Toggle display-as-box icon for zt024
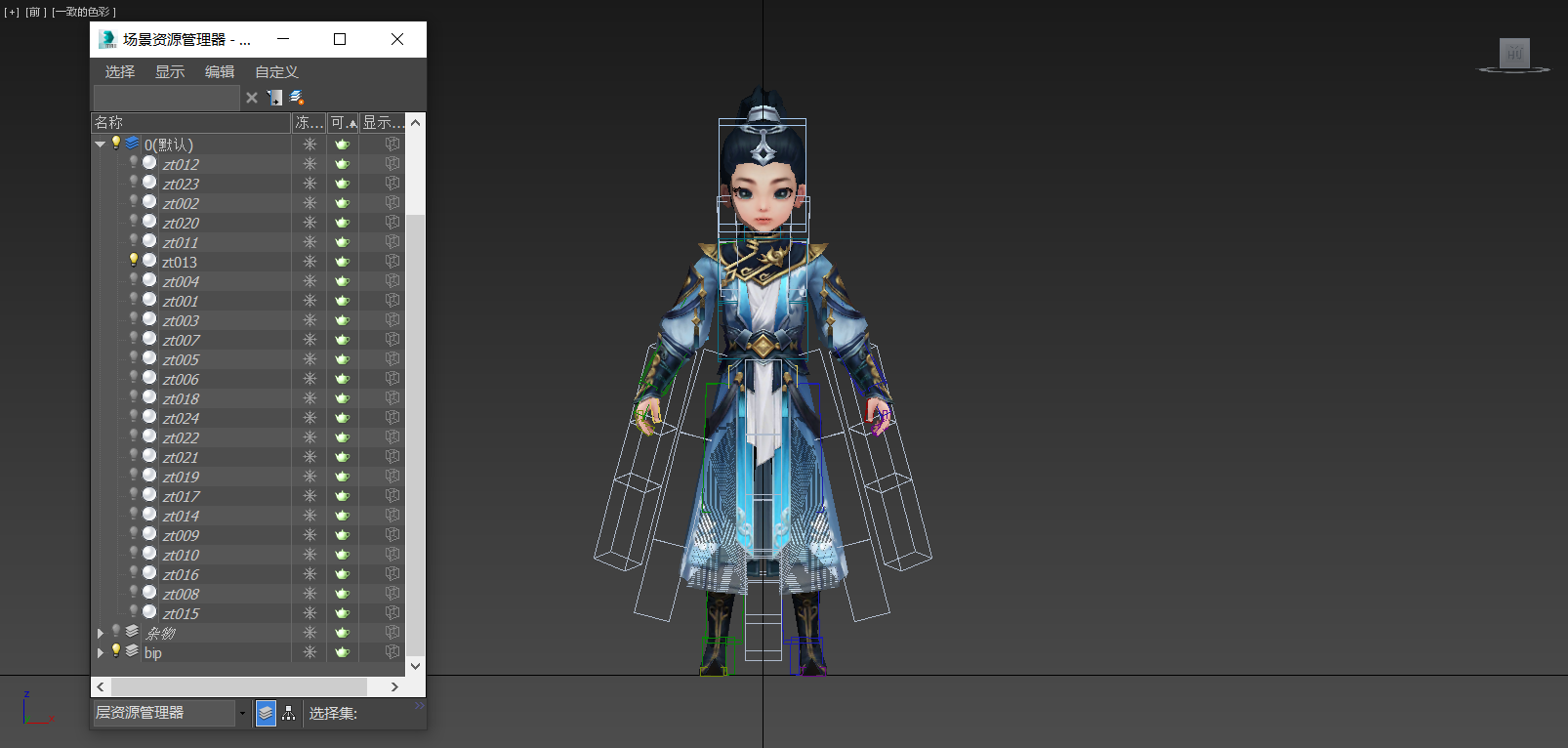Viewport: 1568px width, 748px height. (392, 418)
